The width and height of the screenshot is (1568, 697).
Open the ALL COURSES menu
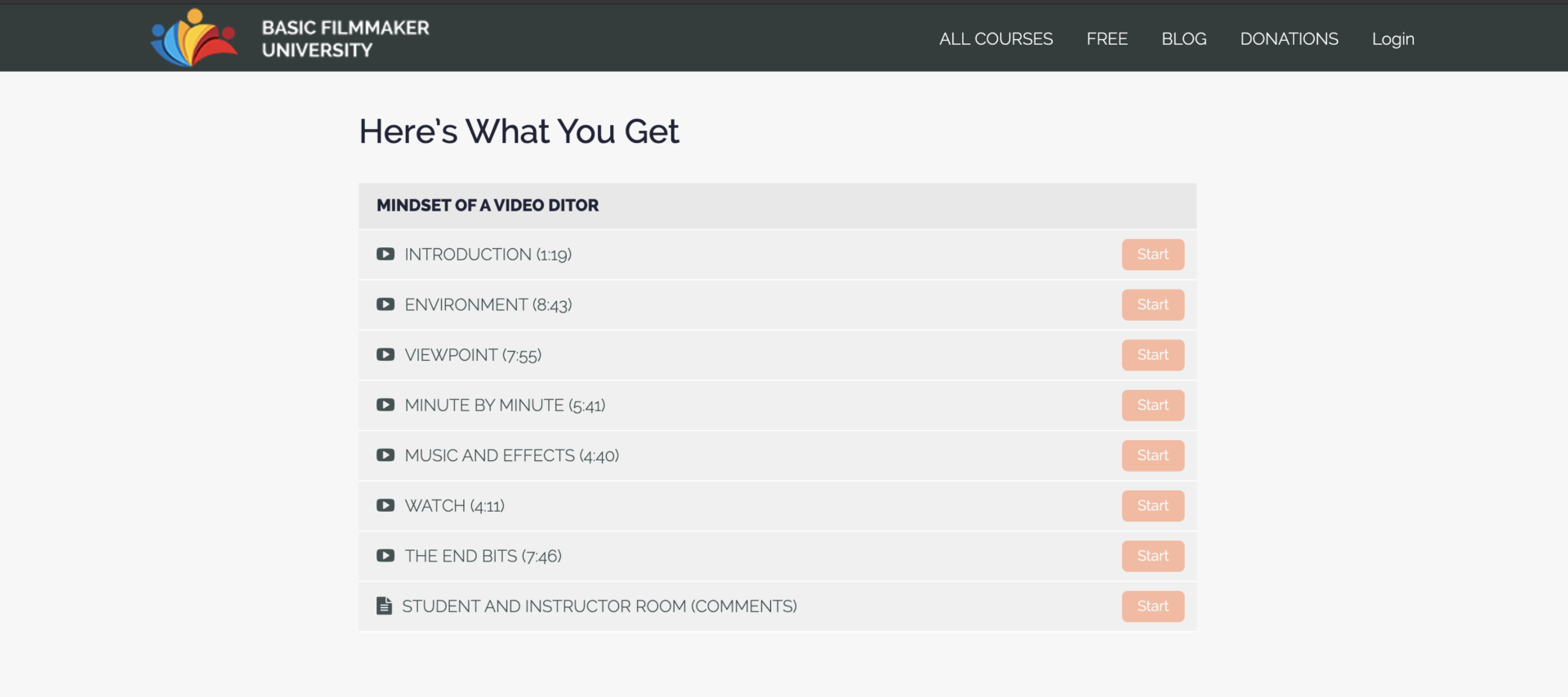[x=996, y=38]
